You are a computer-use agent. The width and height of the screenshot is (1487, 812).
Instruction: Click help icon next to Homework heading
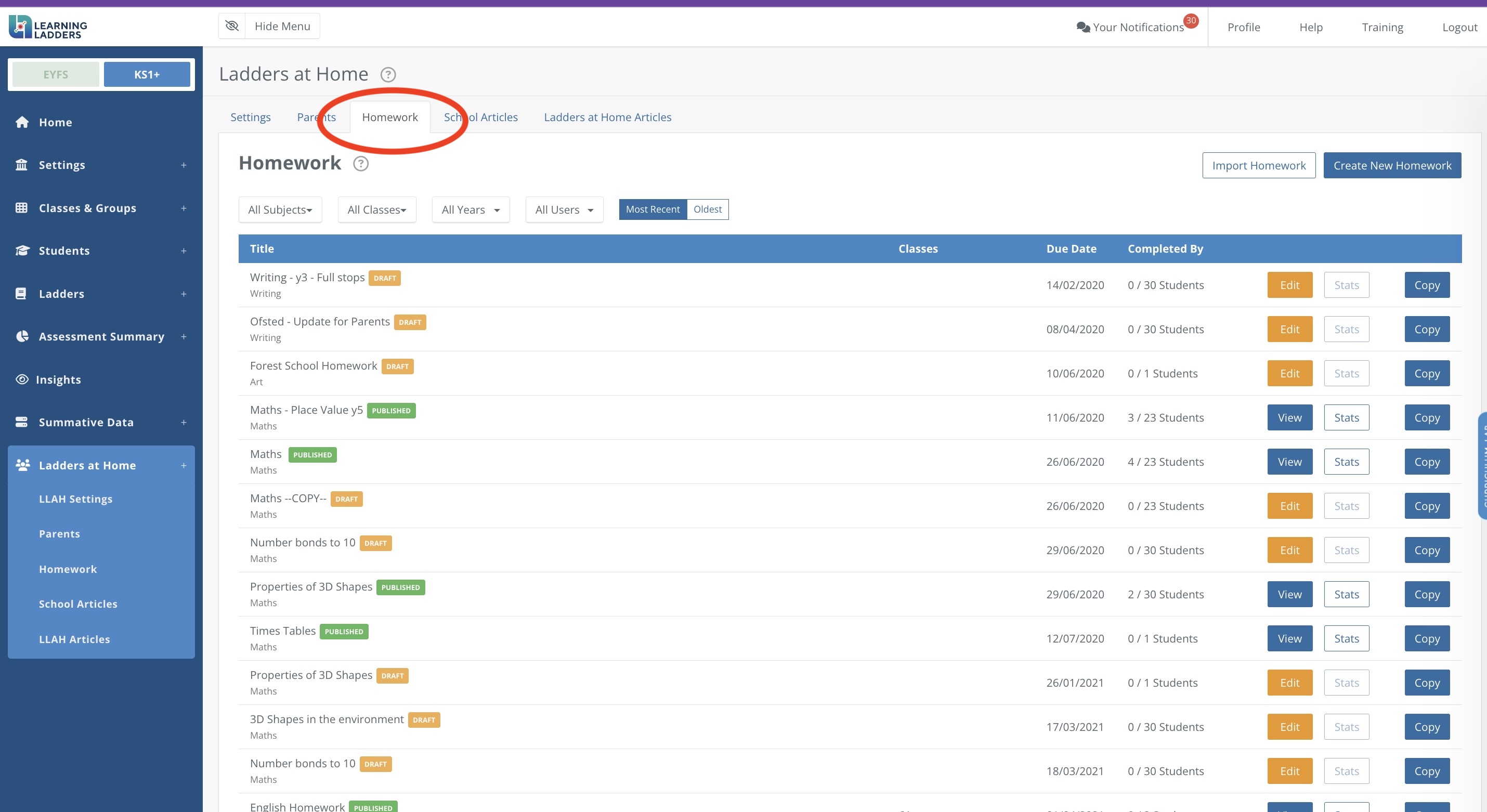point(361,164)
